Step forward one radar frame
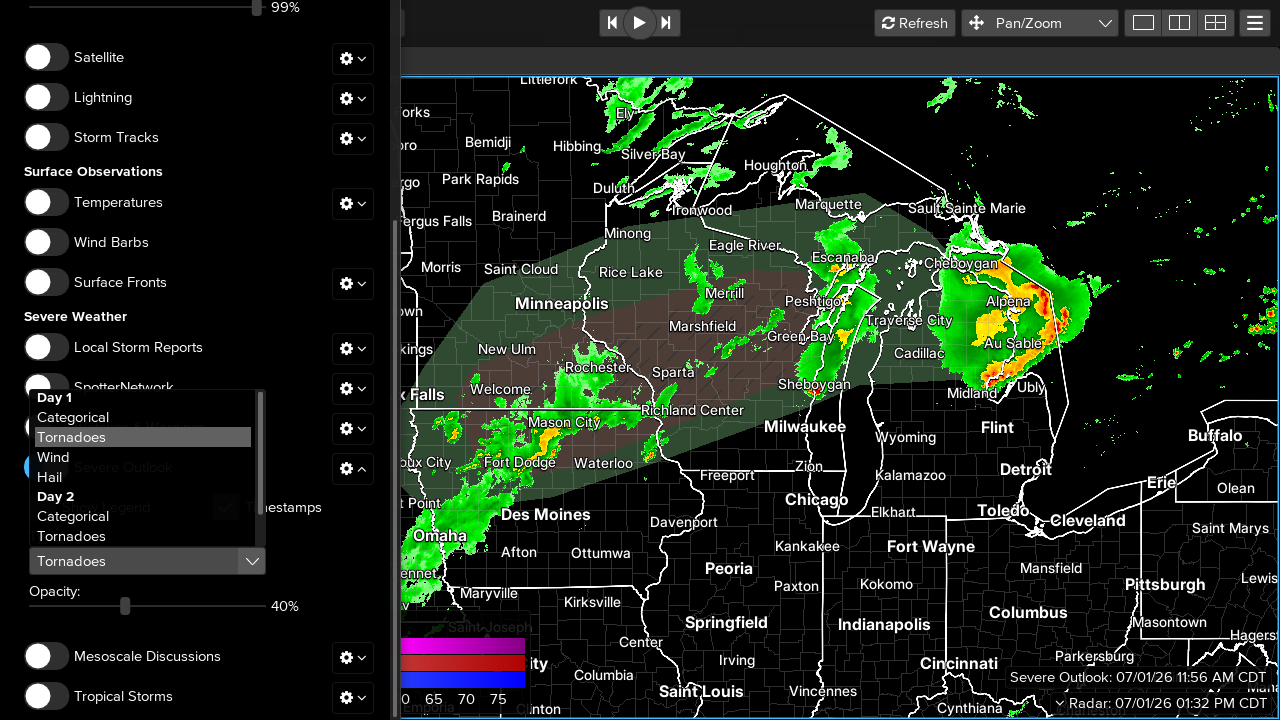Screen dimensions: 1280x720 click(x=667, y=23)
